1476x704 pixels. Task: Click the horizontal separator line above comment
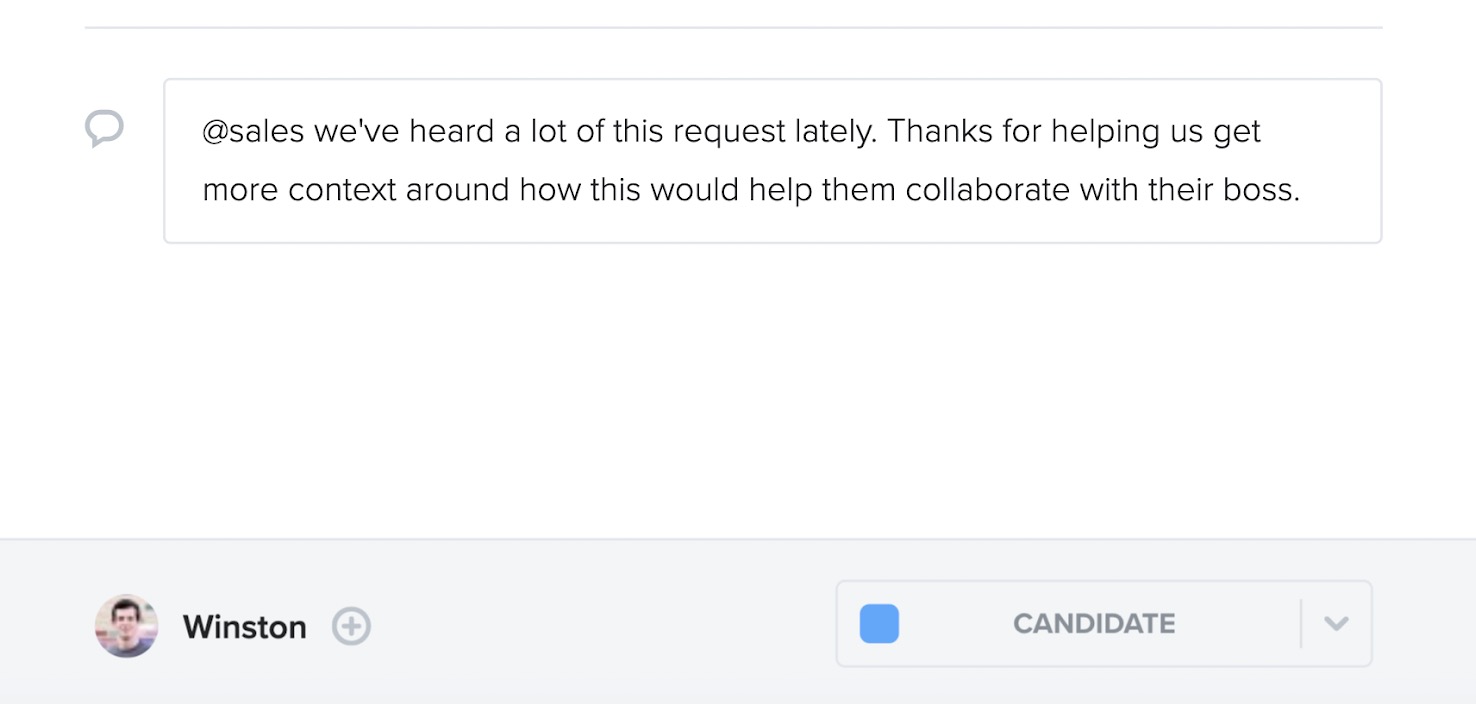point(734,27)
